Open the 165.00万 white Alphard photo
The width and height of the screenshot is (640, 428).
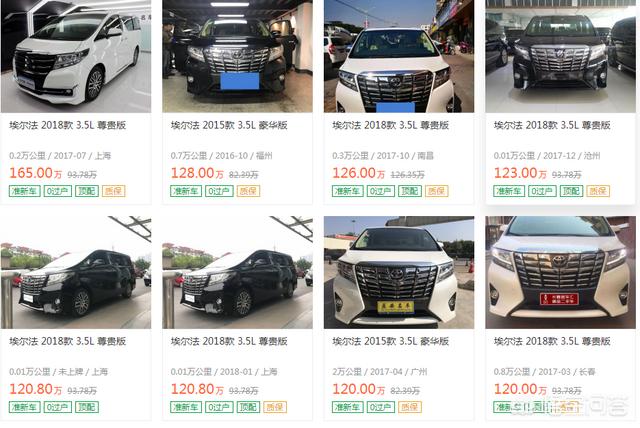pos(76,56)
